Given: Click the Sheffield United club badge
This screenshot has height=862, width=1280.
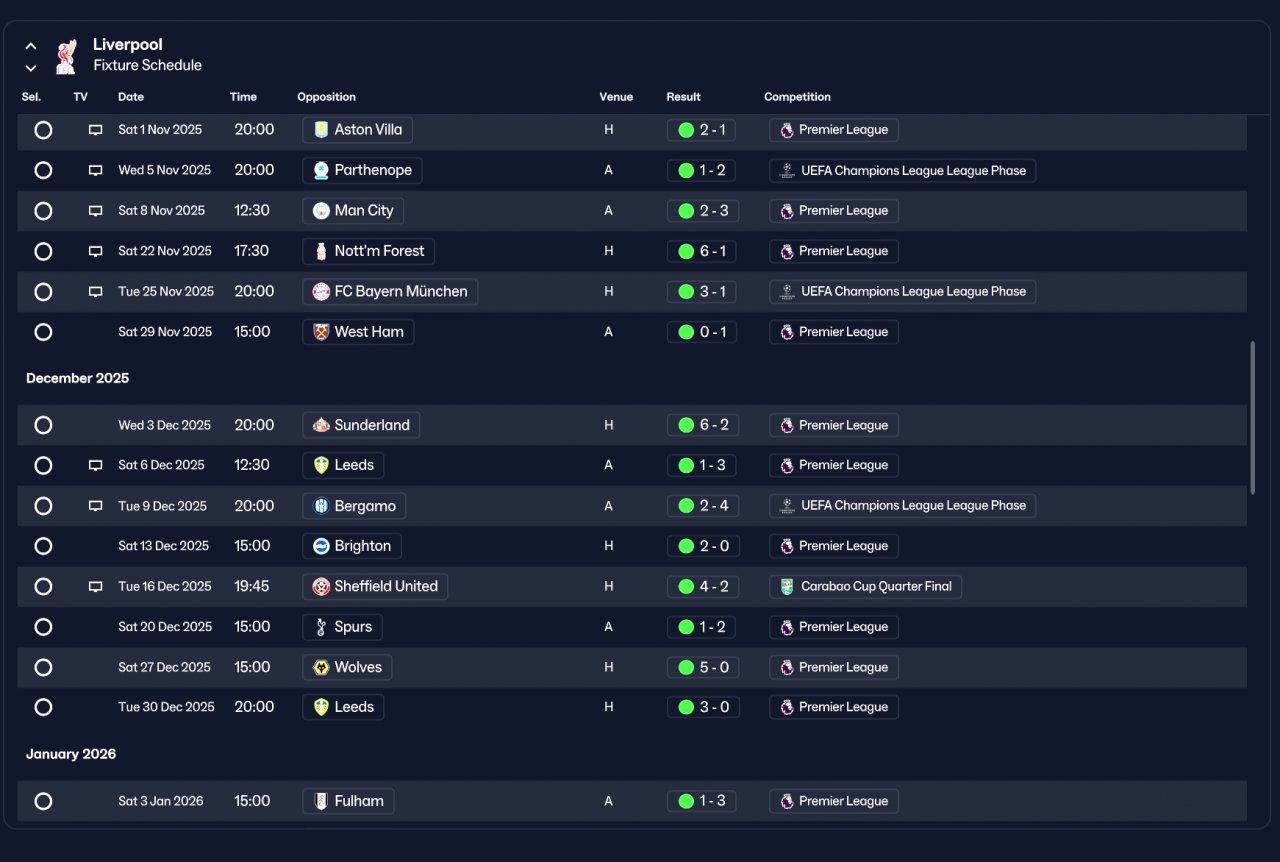Looking at the screenshot, I should [x=321, y=587].
